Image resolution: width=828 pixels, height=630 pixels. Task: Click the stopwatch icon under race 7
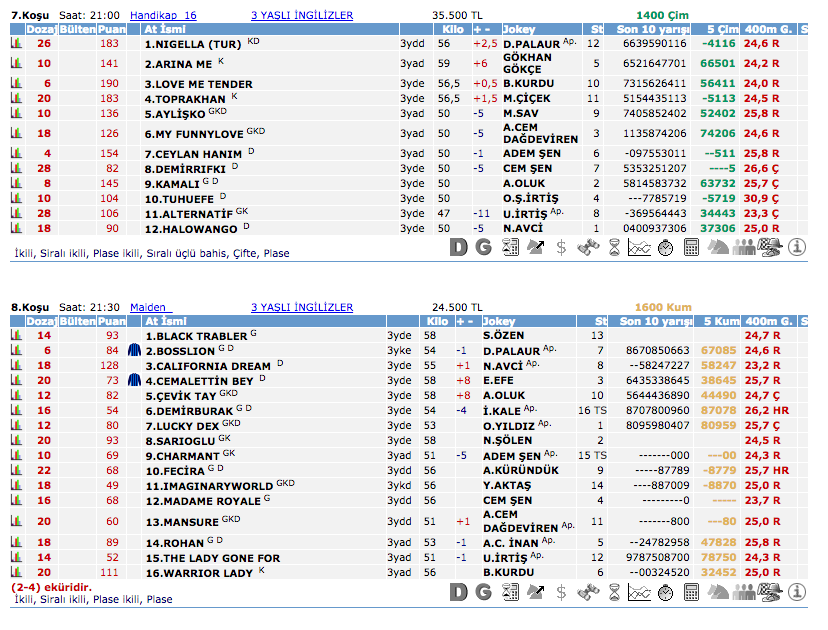(665, 246)
